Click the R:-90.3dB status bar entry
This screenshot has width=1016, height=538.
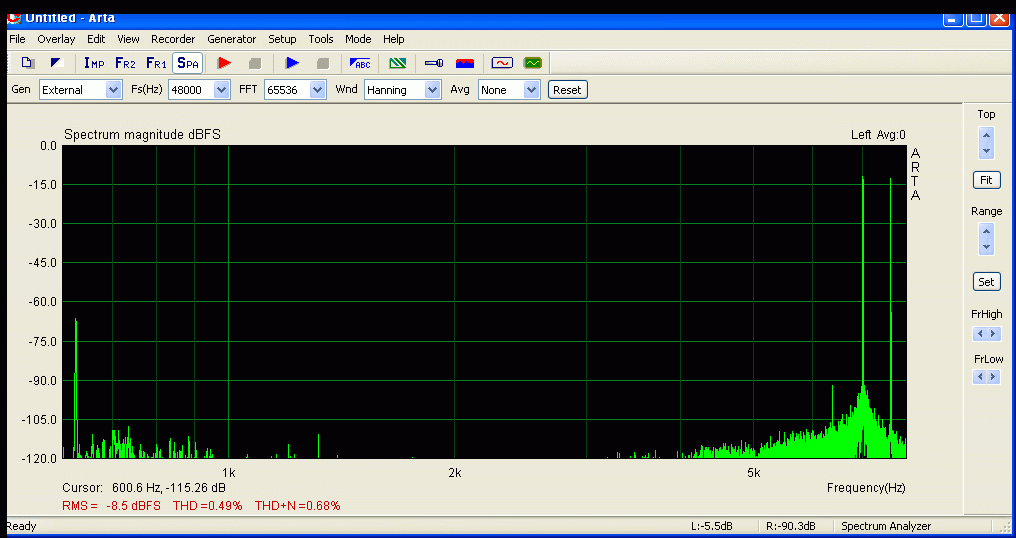791,526
